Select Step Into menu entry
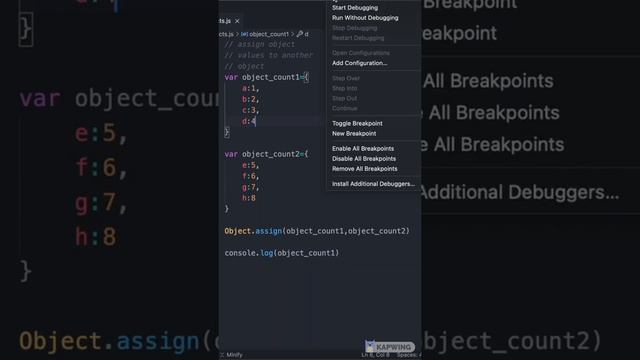This screenshot has width=640, height=360. [x=344, y=88]
